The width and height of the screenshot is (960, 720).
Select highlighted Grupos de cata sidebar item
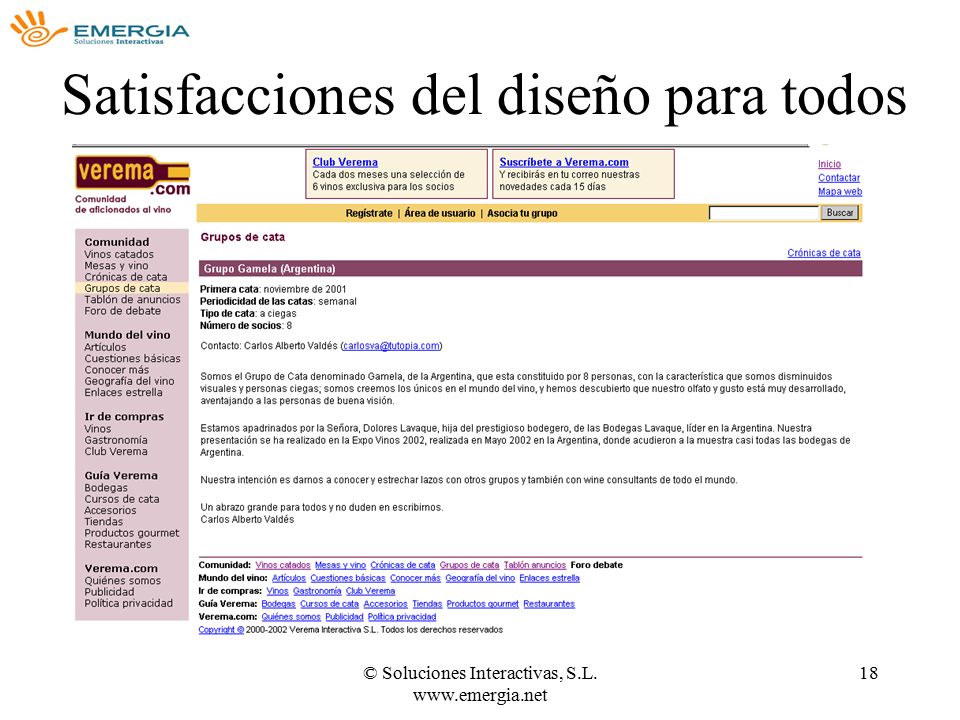coord(132,288)
